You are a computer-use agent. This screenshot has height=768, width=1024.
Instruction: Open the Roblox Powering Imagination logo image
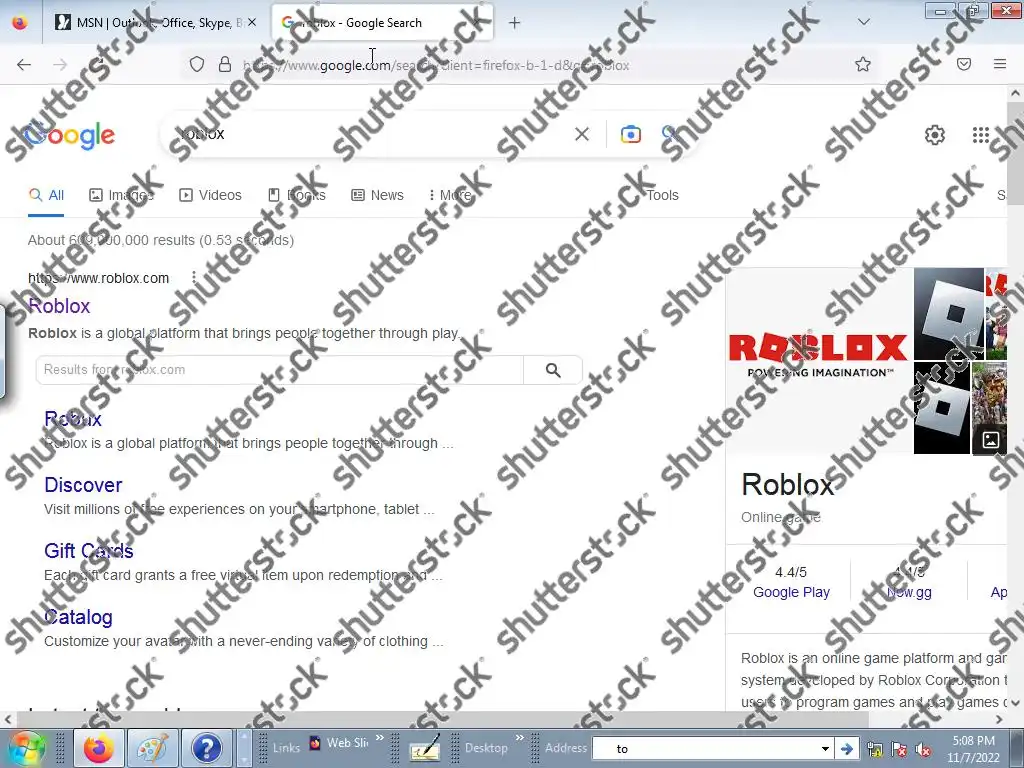pos(819,360)
